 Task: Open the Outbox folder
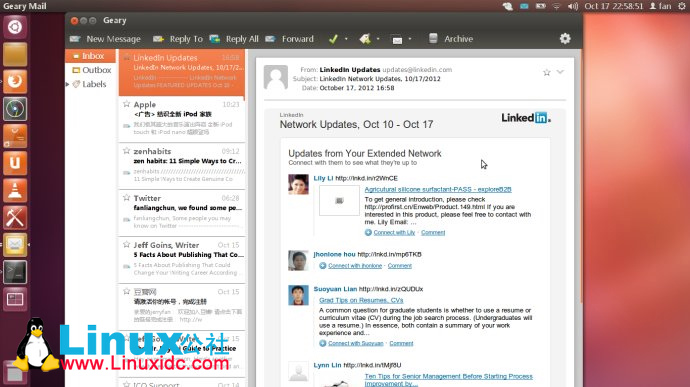tap(92, 70)
